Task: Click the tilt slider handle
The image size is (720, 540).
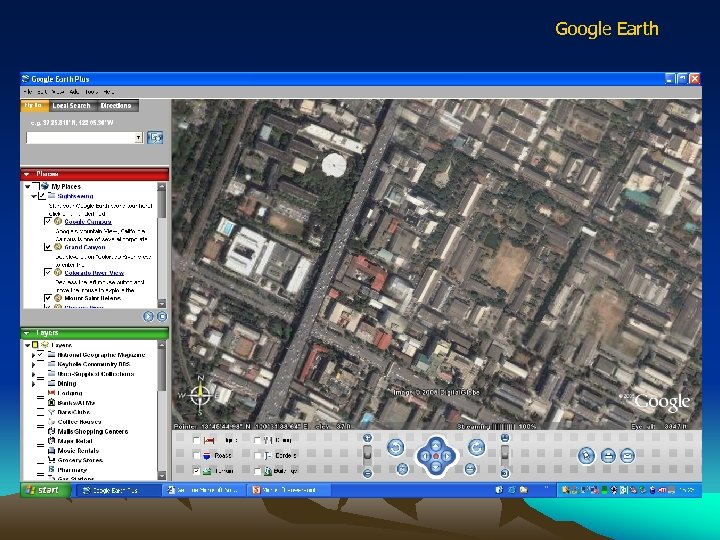Action: coord(505,451)
